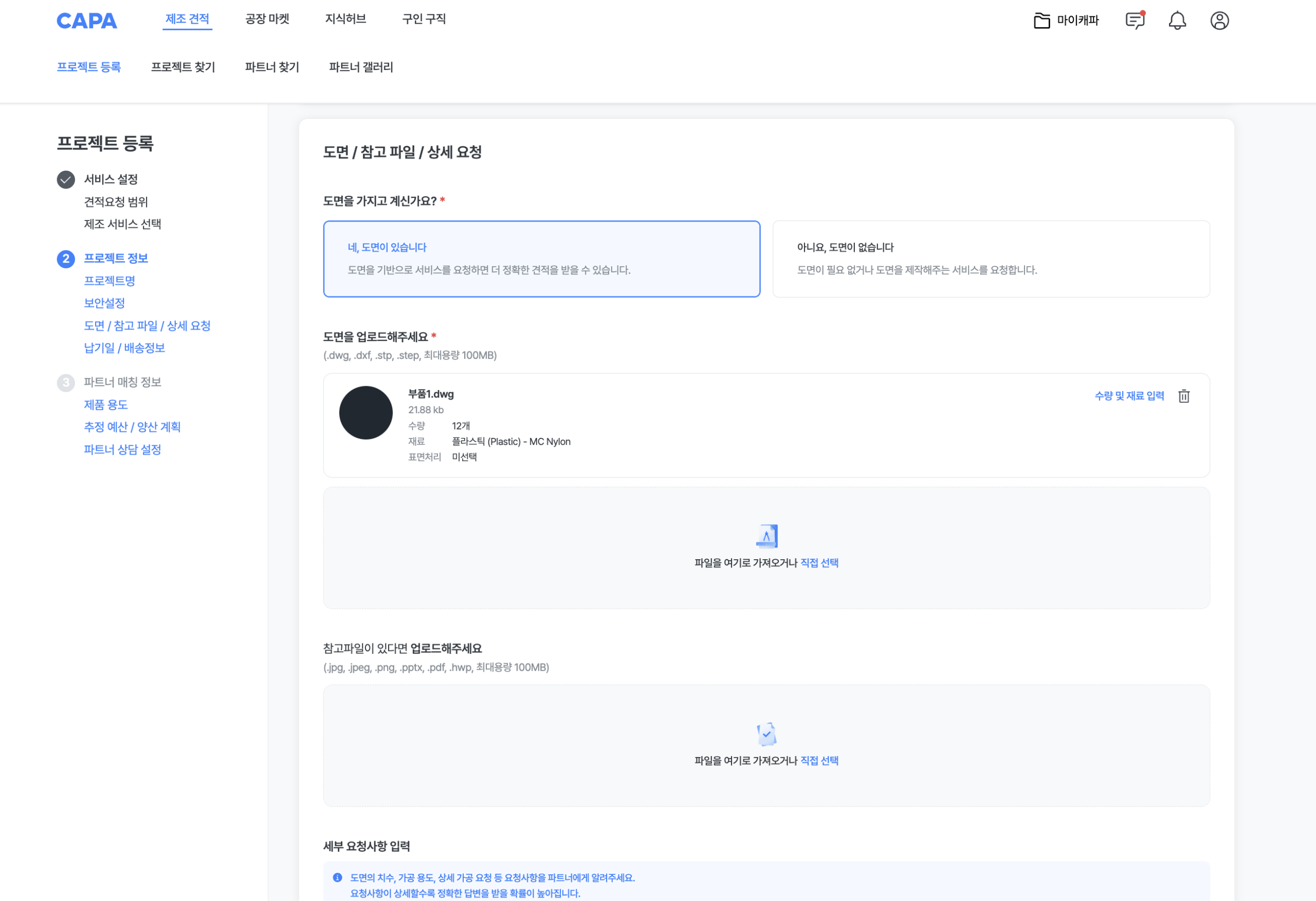
Task: Open the 추정 예산 / 양산 계획 step
Action: 132,427
